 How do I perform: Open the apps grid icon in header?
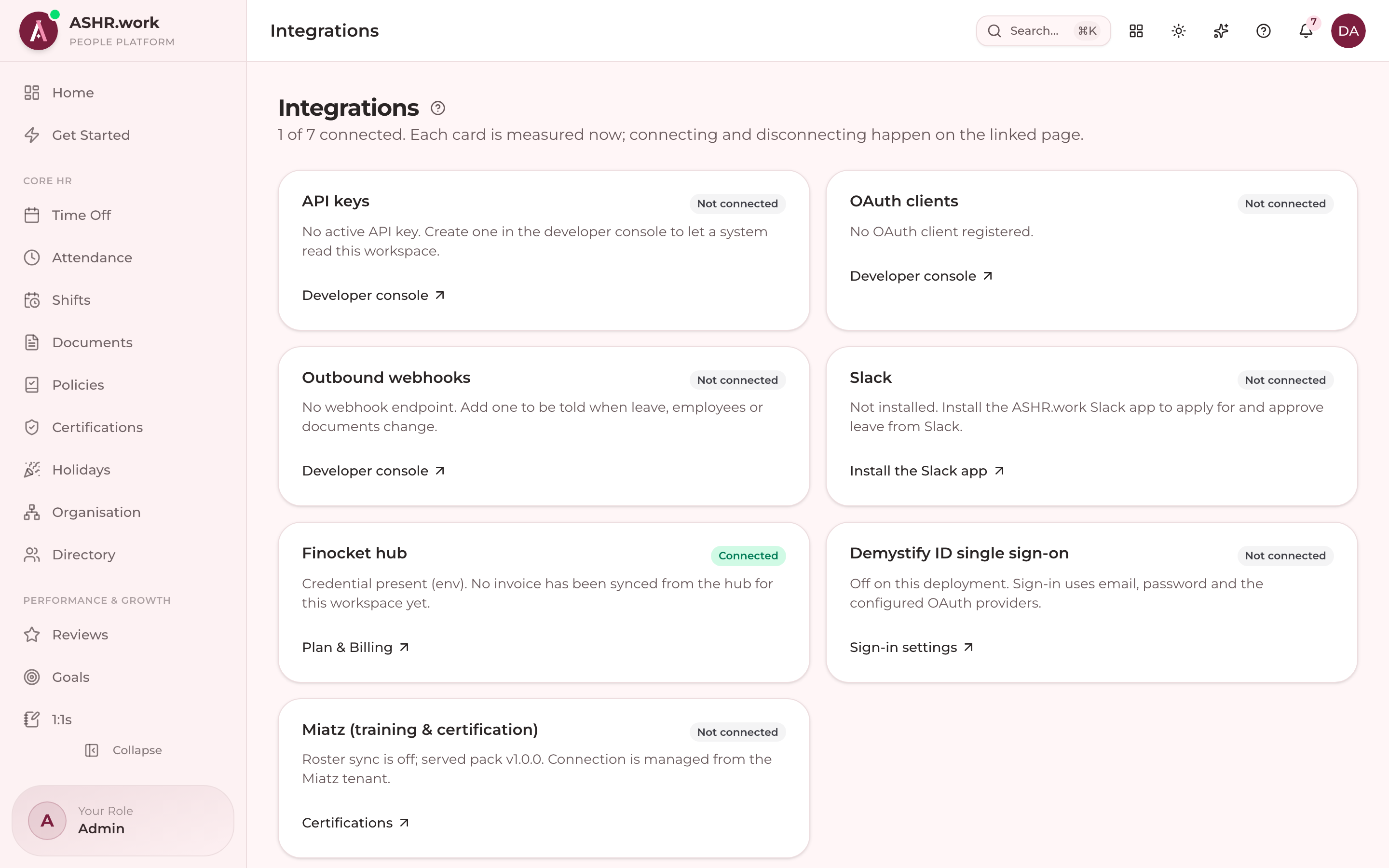pyautogui.click(x=1136, y=31)
